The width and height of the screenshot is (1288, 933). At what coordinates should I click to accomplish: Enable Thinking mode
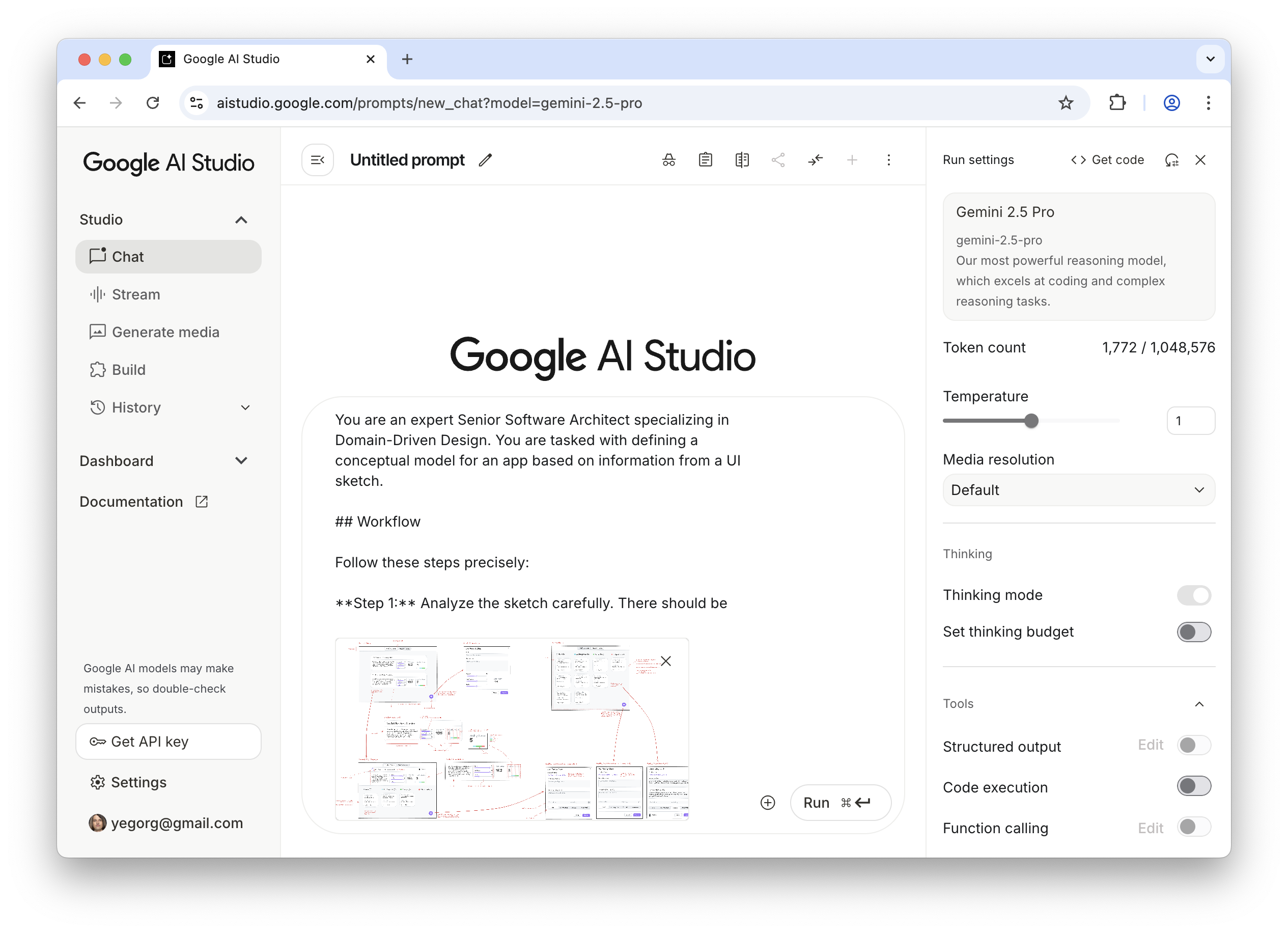1194,595
